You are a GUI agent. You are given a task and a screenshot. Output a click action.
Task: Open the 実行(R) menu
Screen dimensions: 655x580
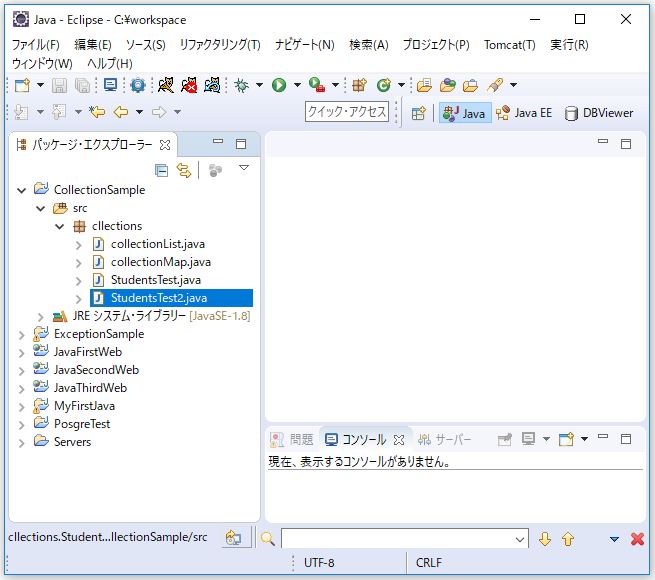coord(569,45)
